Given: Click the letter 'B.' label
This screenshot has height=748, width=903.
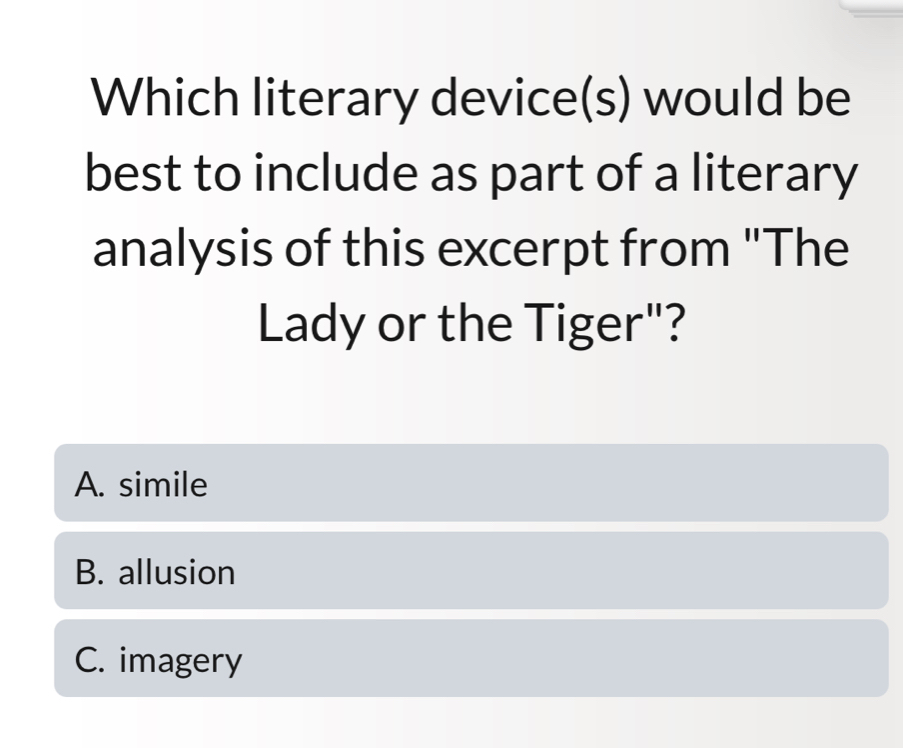Looking at the screenshot, I should click(x=92, y=573).
